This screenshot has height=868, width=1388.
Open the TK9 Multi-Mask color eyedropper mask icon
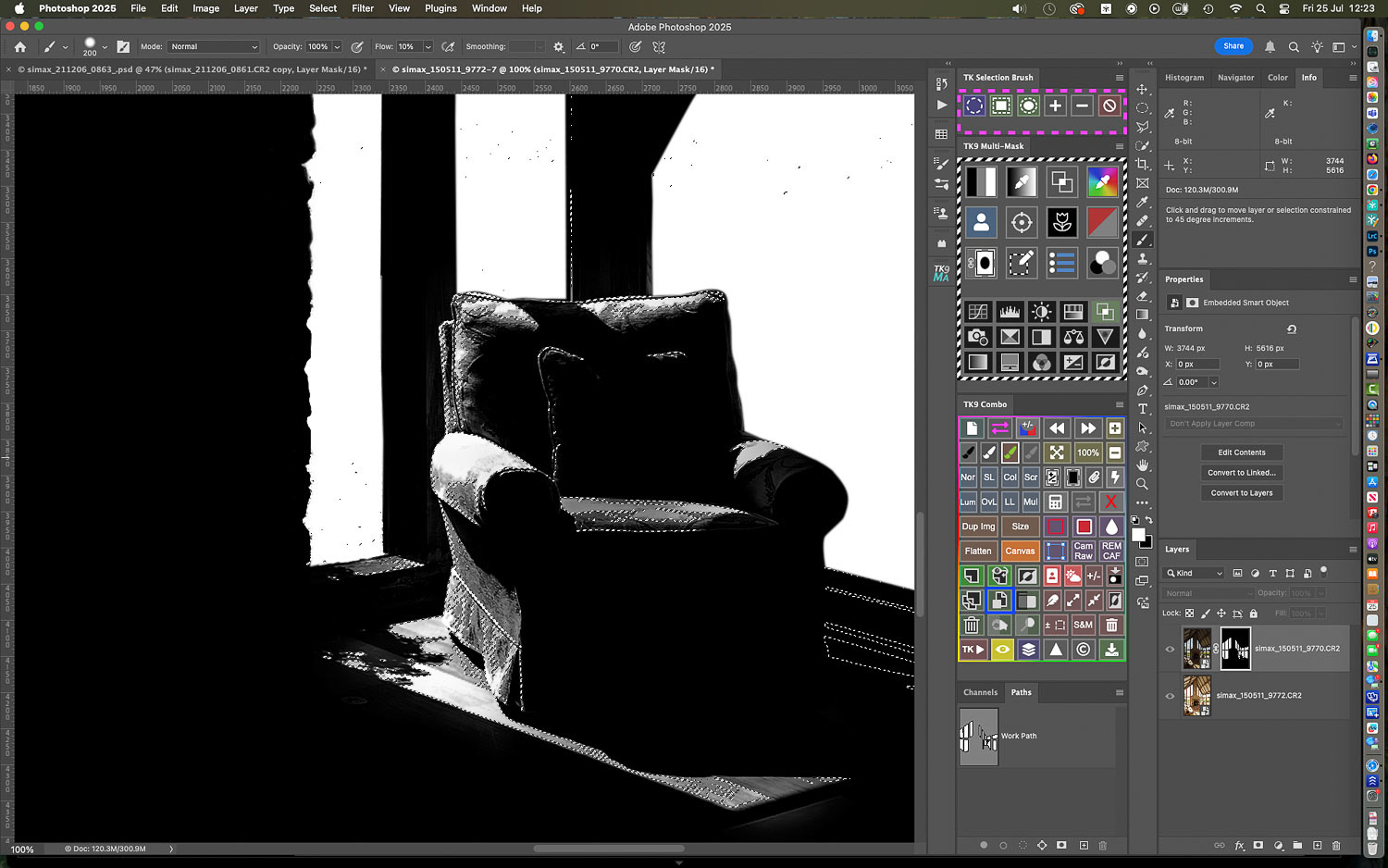(x=1102, y=181)
